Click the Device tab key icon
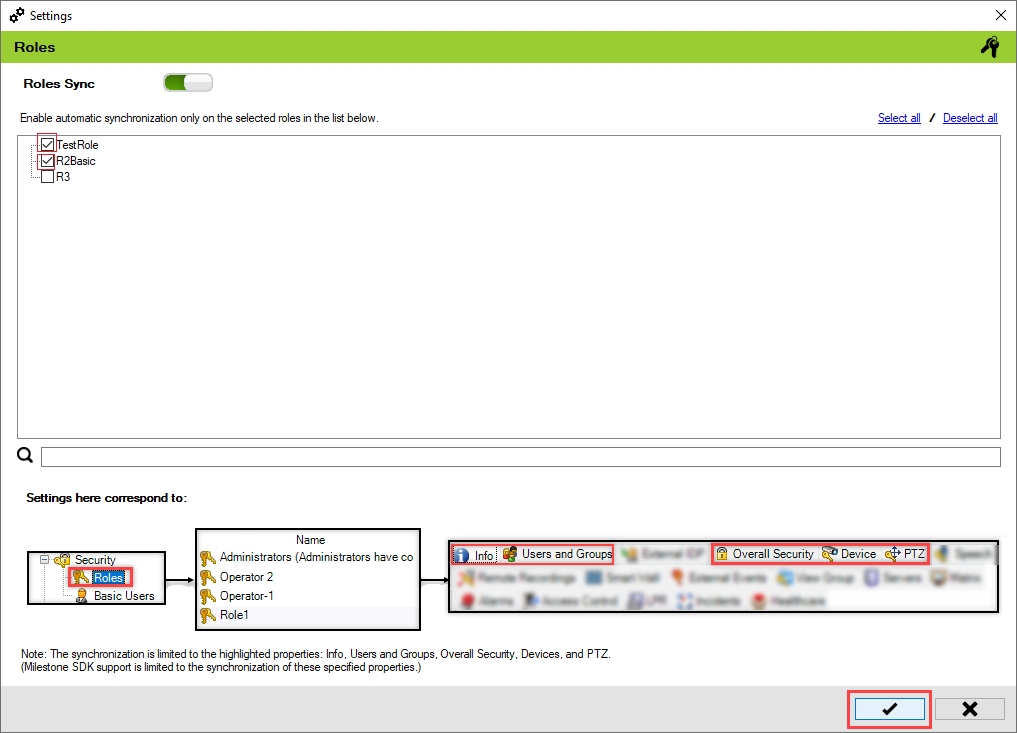Screen dimensions: 1017x733 point(829,554)
